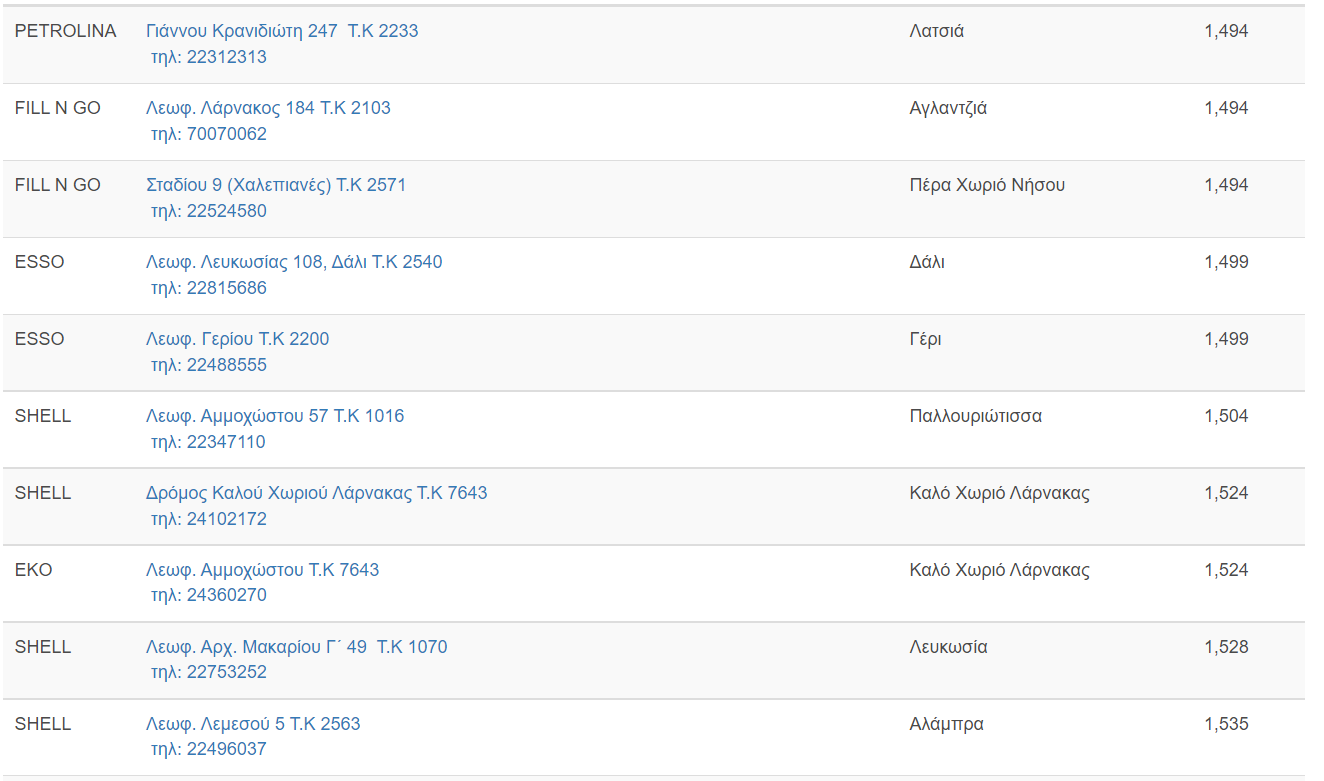Open address link Λεωφ. Αρχ. Μακαρίου Γ΄ 49
The width and height of the screenshot is (1324, 781).
(x=297, y=647)
